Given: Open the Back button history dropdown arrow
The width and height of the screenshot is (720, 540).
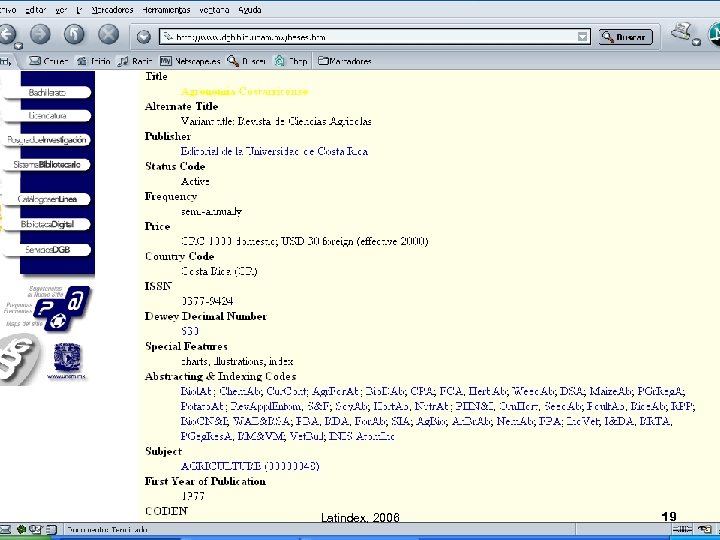Looking at the screenshot, I should click(18, 45).
